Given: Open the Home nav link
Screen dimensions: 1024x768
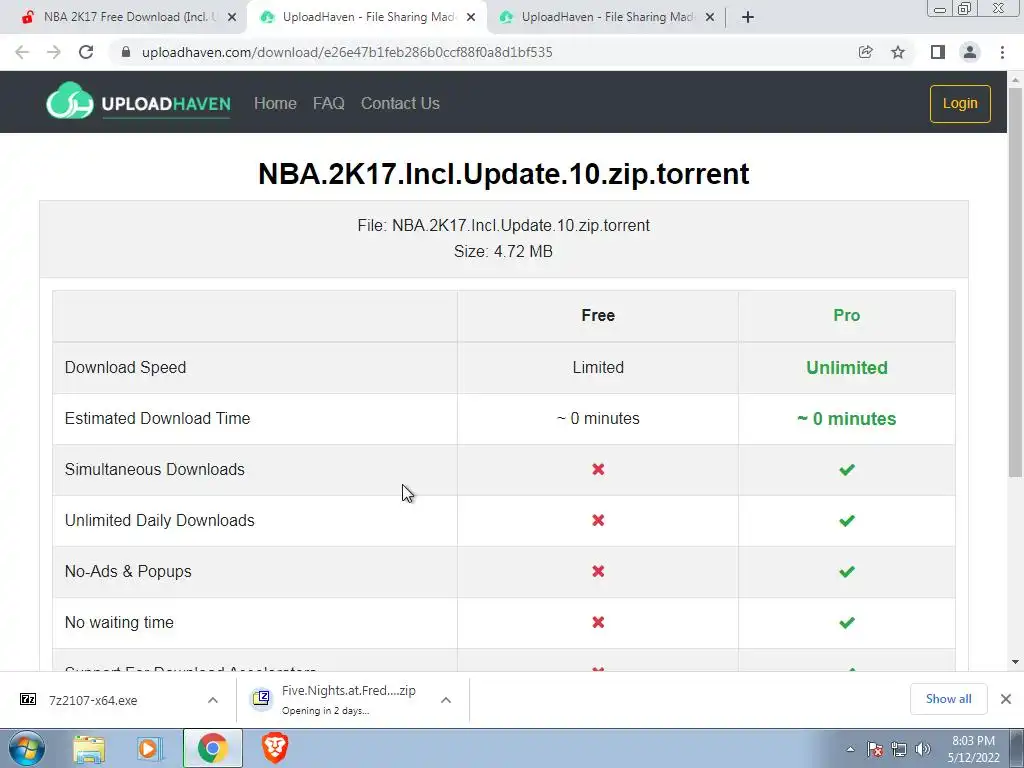Looking at the screenshot, I should coord(275,103).
